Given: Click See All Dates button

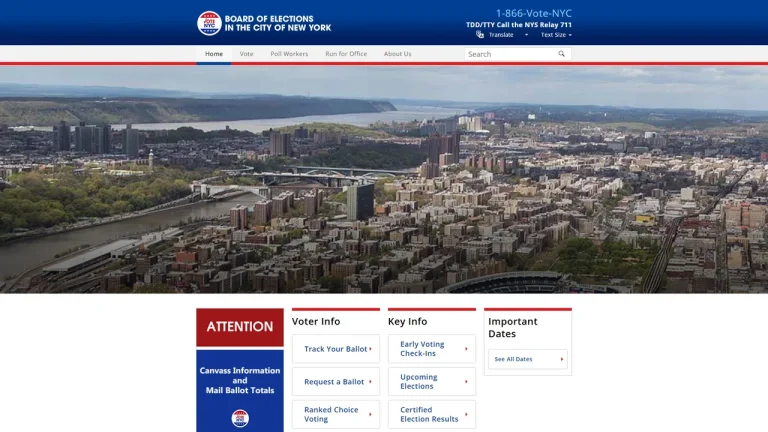Looking at the screenshot, I should [528, 359].
